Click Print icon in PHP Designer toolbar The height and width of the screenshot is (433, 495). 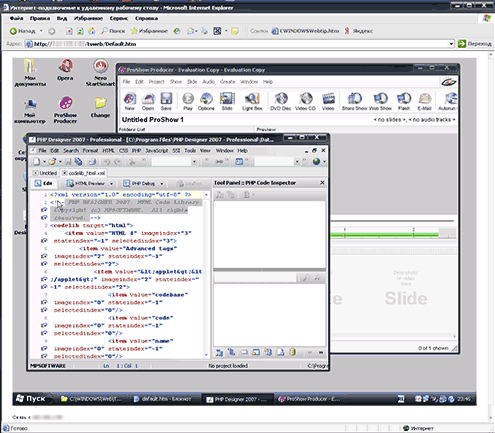pos(92,162)
